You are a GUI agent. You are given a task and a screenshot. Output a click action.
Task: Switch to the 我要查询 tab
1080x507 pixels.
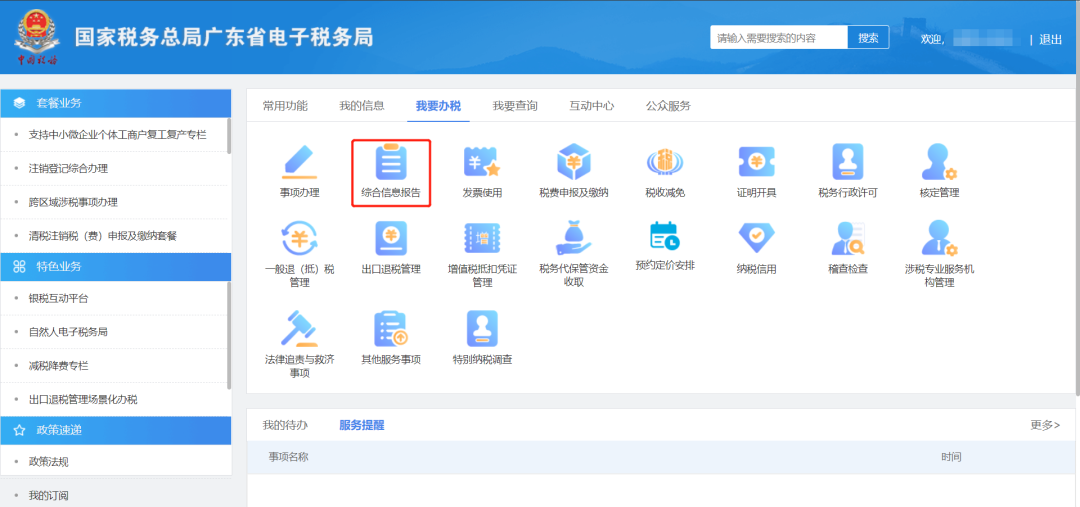pos(515,106)
